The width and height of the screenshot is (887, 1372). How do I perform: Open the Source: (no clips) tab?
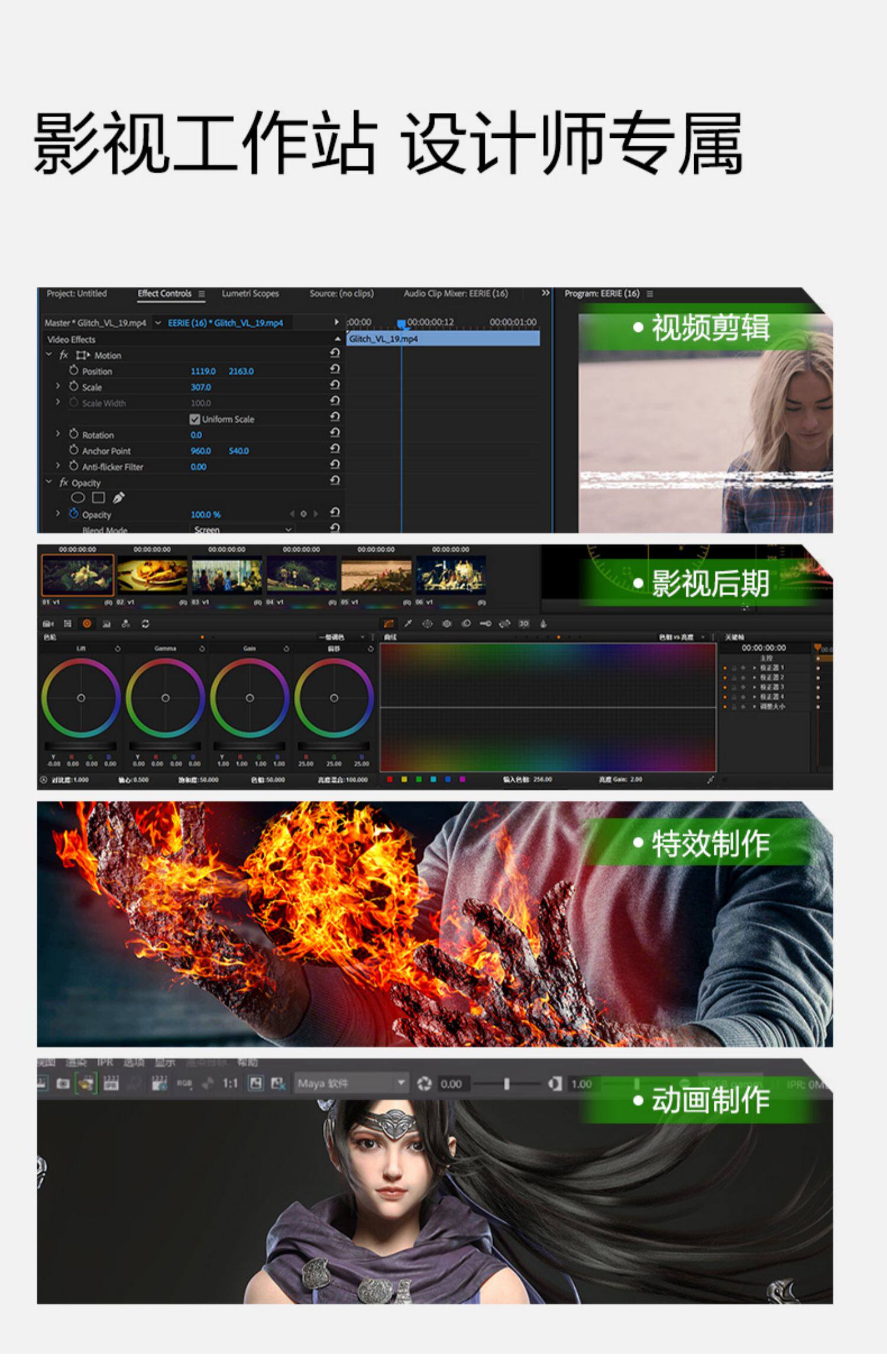pyautogui.click(x=342, y=293)
